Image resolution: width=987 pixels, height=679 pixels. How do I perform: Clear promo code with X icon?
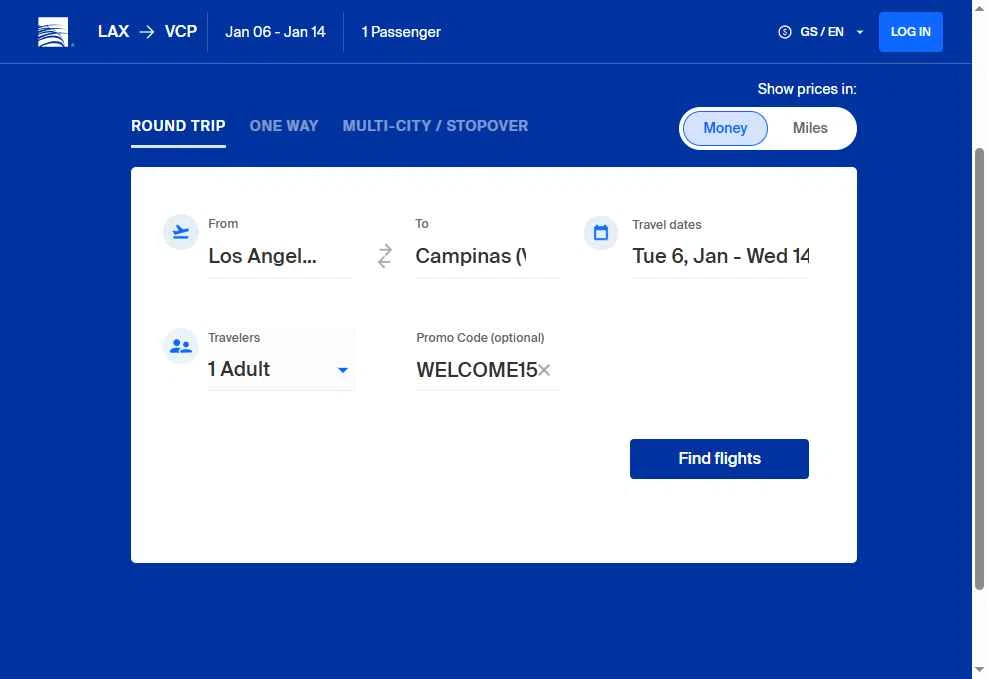pos(544,370)
